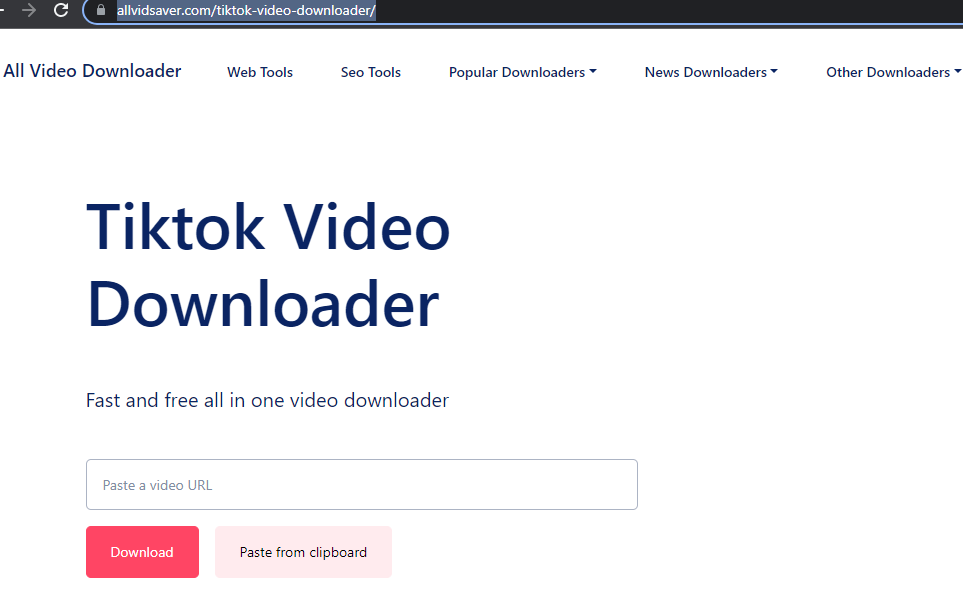963x608 pixels.
Task: View site info via the padlock icon
Action: coord(101,10)
